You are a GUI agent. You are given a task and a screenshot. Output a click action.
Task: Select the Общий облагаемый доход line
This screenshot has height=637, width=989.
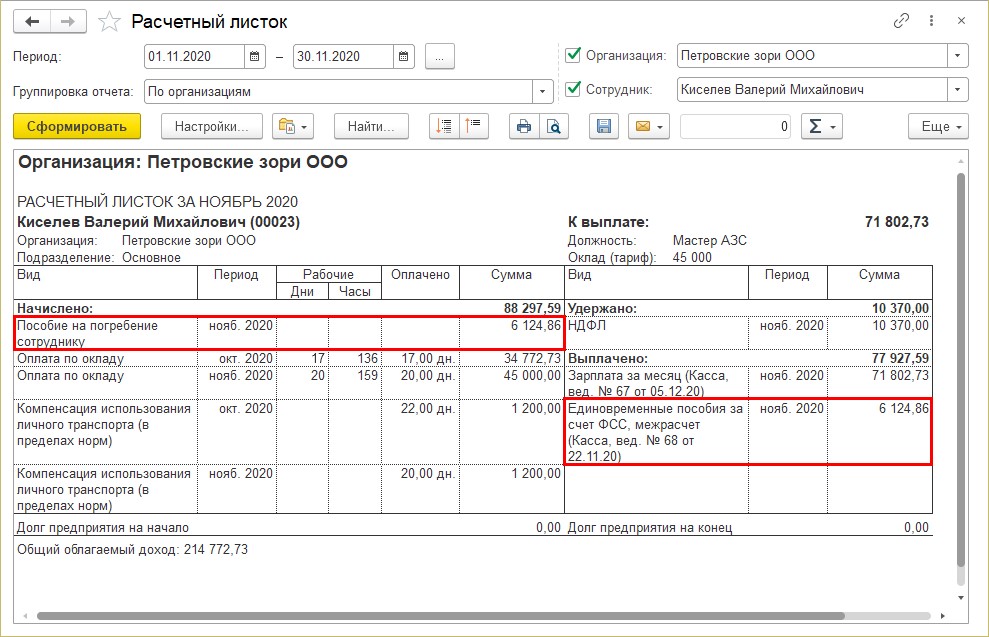[132, 549]
